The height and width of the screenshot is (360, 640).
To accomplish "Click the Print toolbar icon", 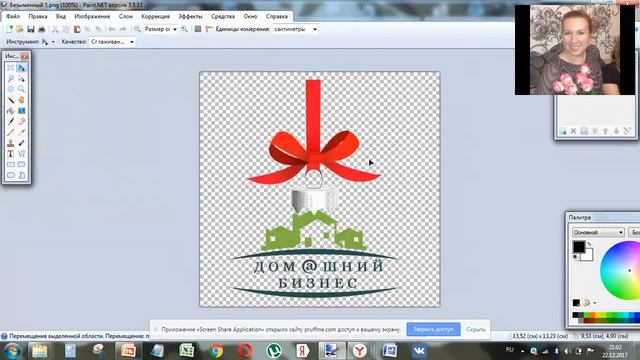I will [41, 29].
